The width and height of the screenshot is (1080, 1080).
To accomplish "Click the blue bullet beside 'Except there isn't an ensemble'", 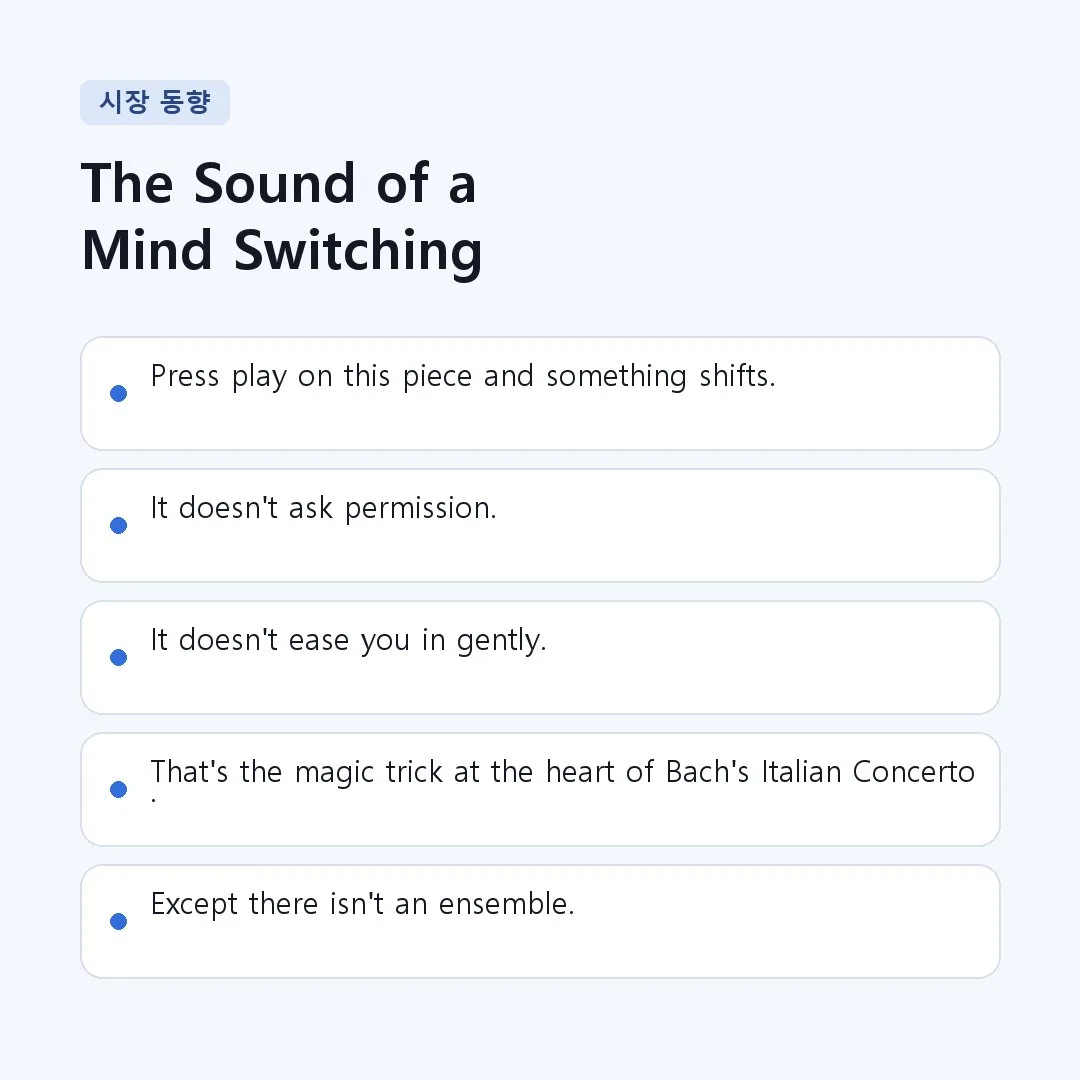I will coord(118,922).
